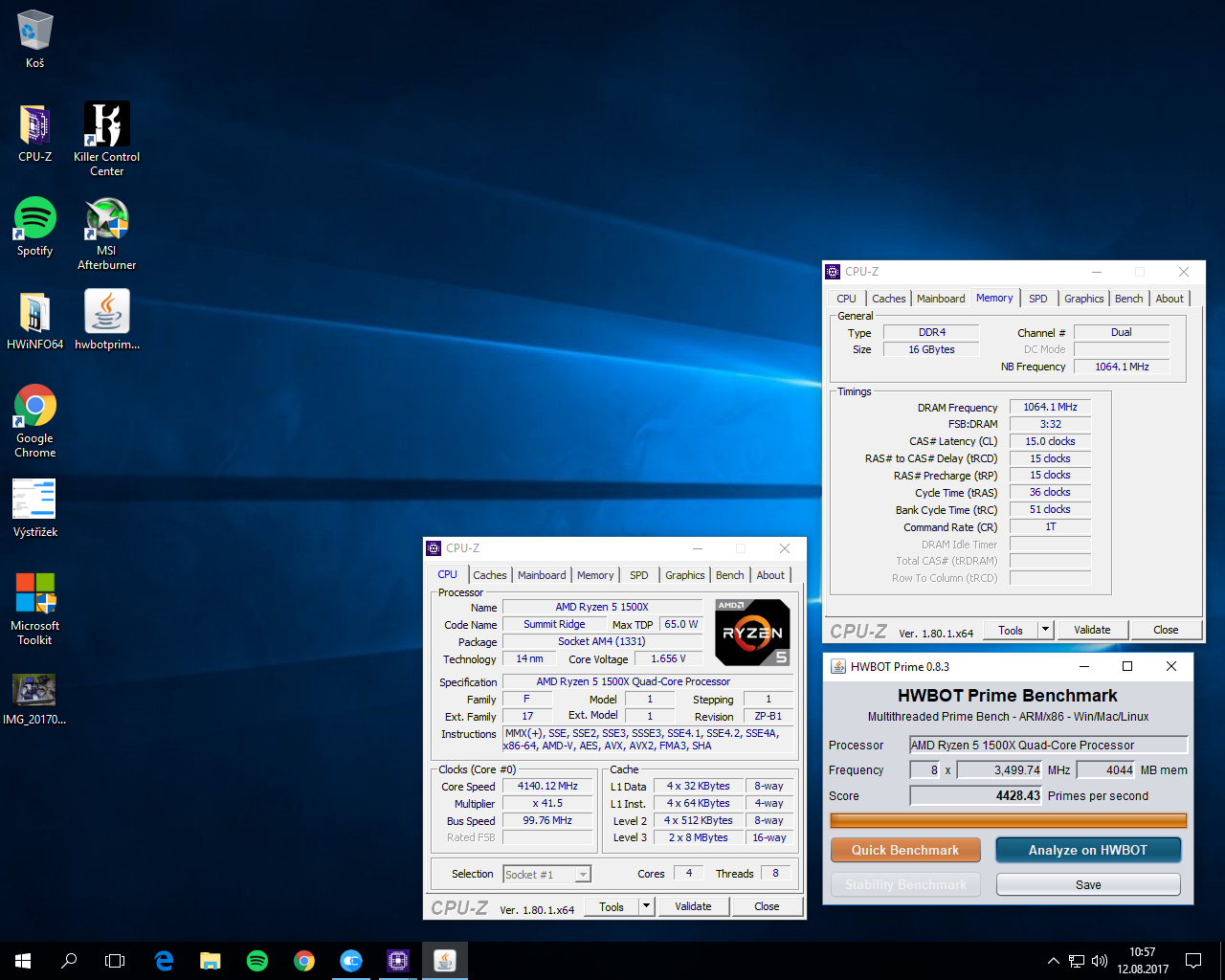Open Microsoft Edge from the taskbar
The height and width of the screenshot is (980, 1225).
pos(164,961)
